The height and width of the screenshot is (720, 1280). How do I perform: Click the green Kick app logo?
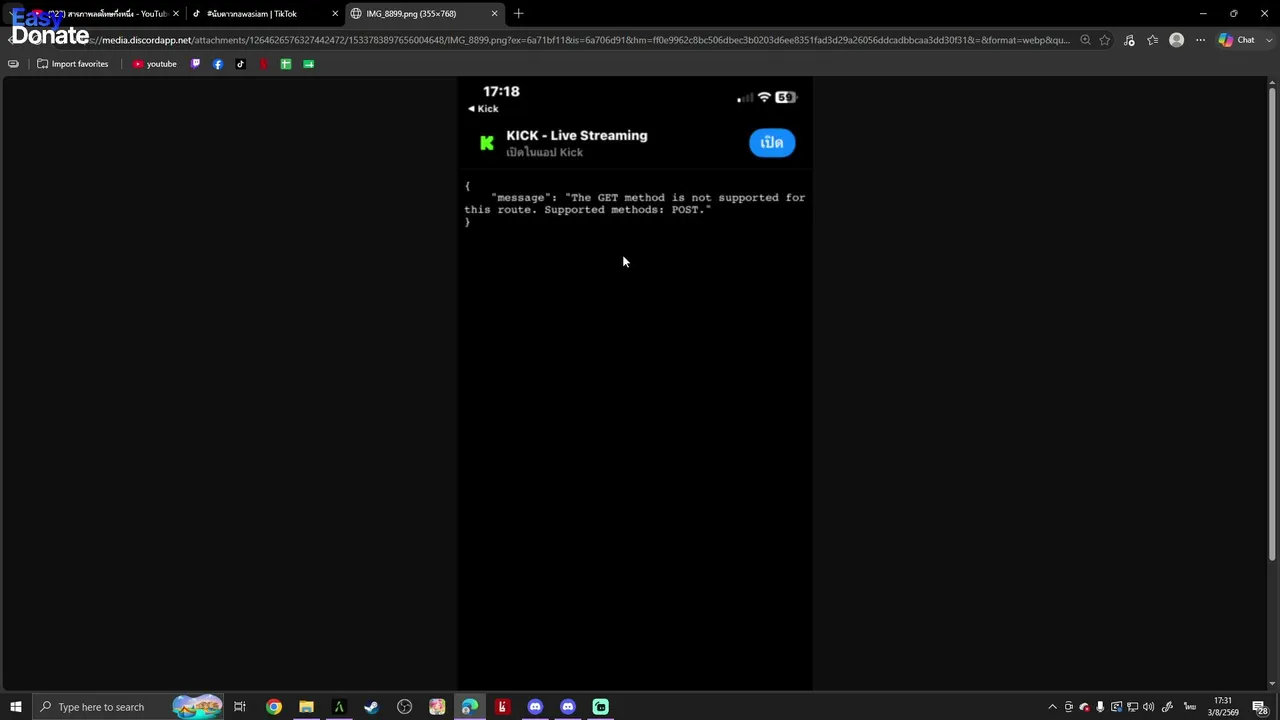[x=486, y=143]
